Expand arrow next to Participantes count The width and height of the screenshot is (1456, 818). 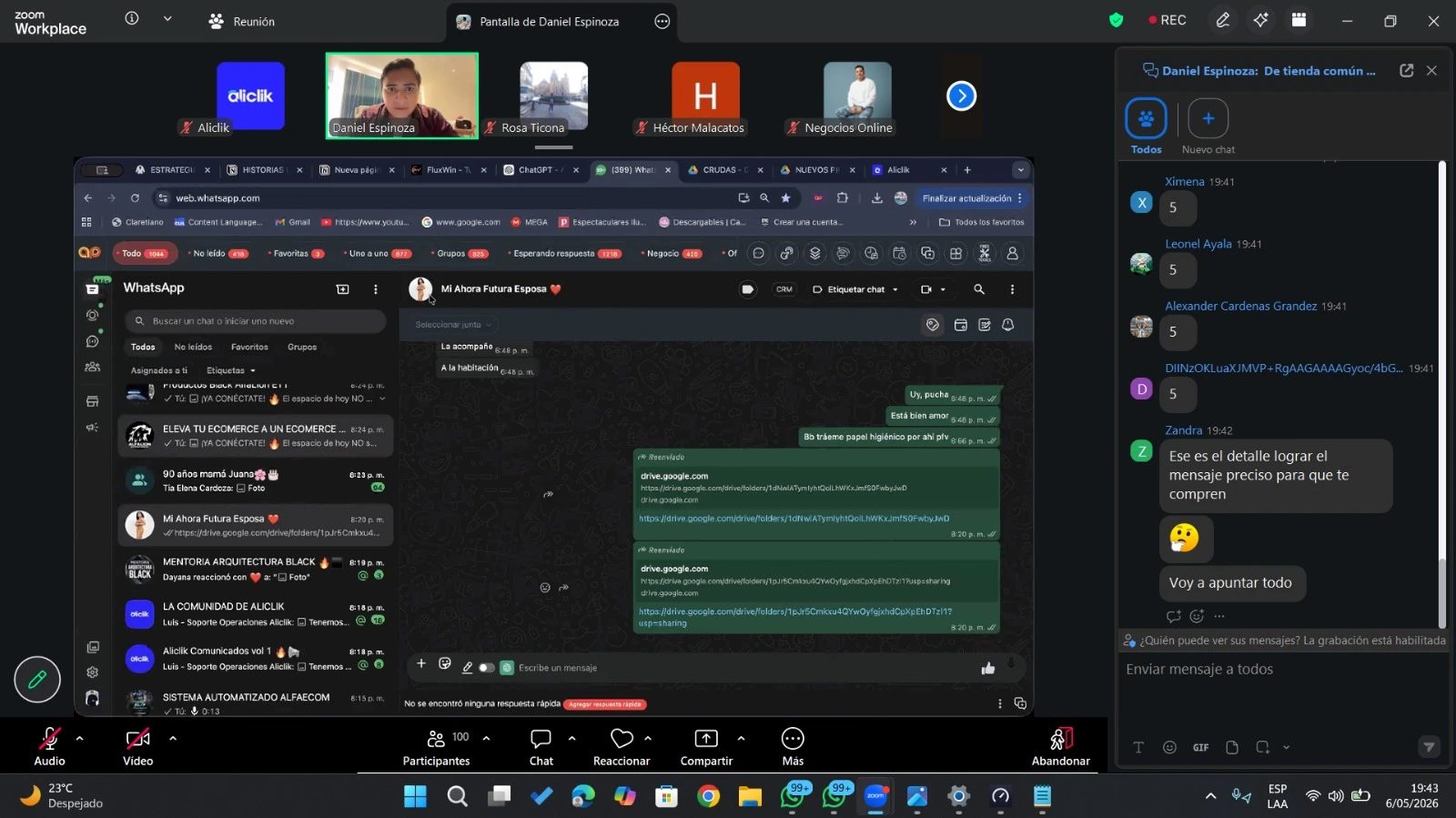tap(486, 738)
